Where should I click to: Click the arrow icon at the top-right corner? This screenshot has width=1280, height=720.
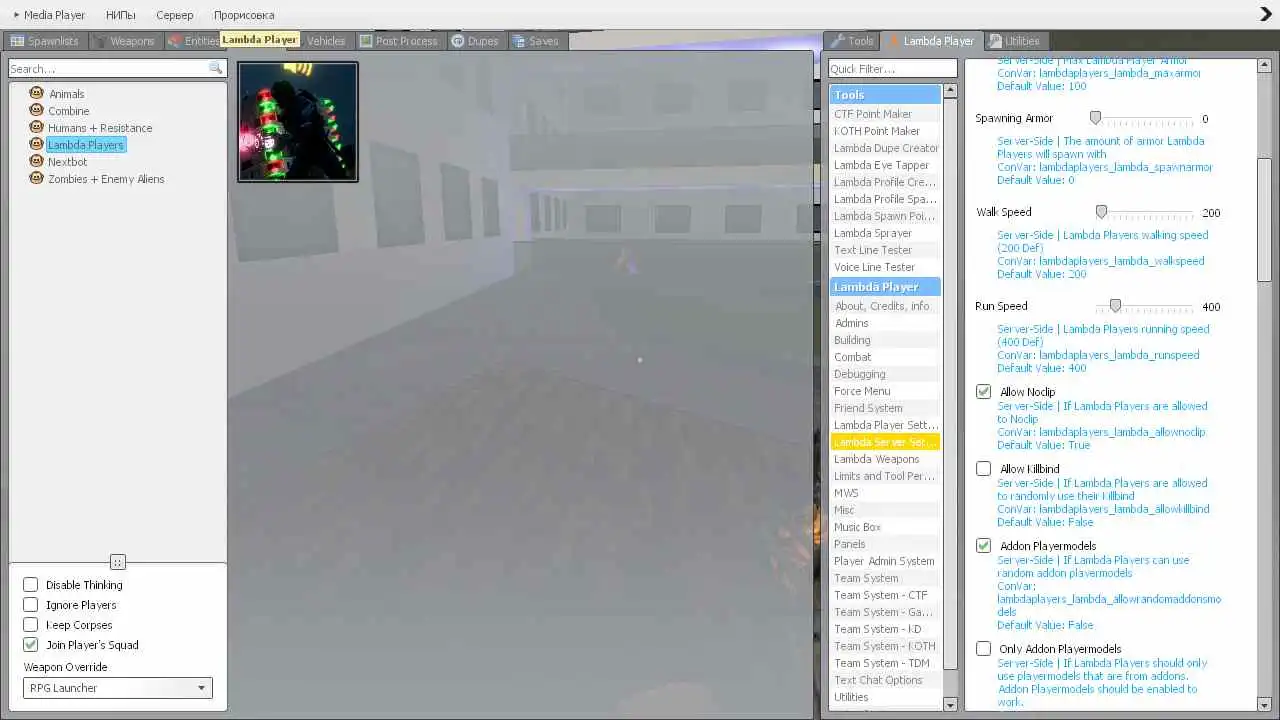[x=1265, y=14]
